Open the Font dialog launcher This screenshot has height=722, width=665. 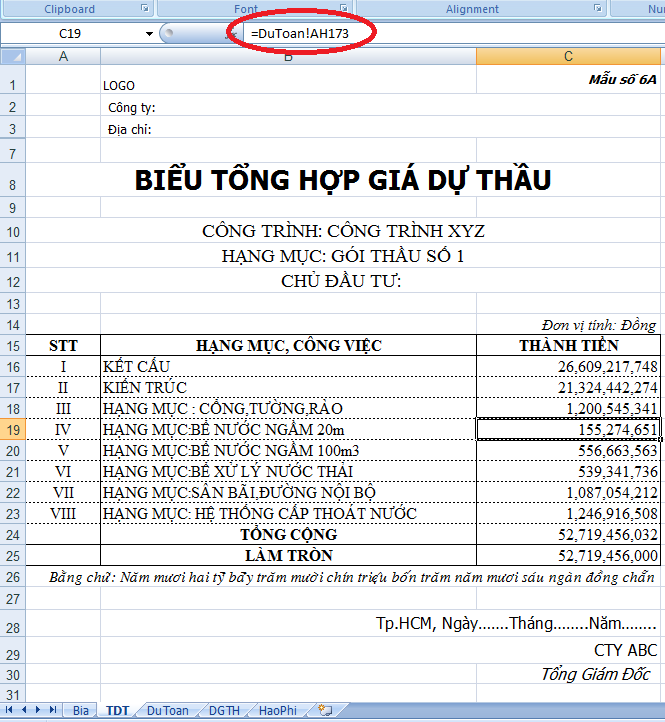pos(344,8)
